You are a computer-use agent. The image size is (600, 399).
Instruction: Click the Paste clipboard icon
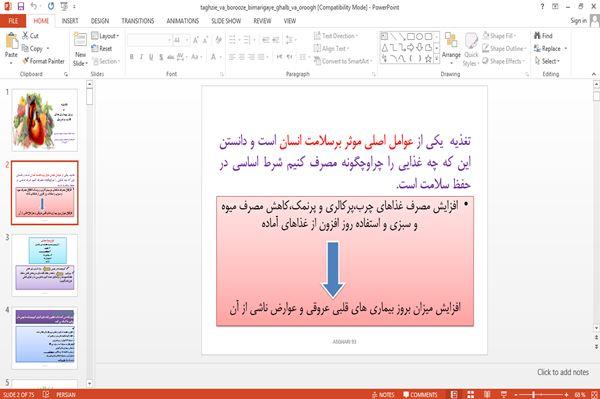pyautogui.click(x=11, y=41)
